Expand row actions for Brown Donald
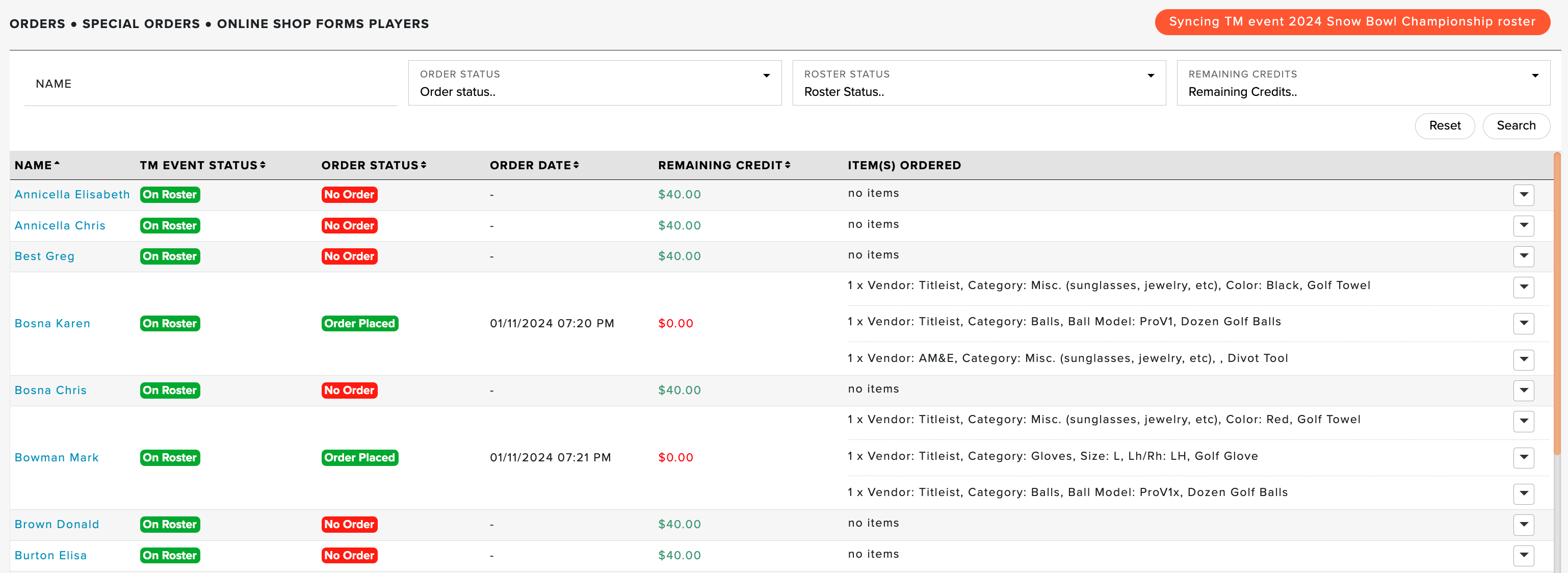Viewport: 1568px width, 573px height. 1524,524
